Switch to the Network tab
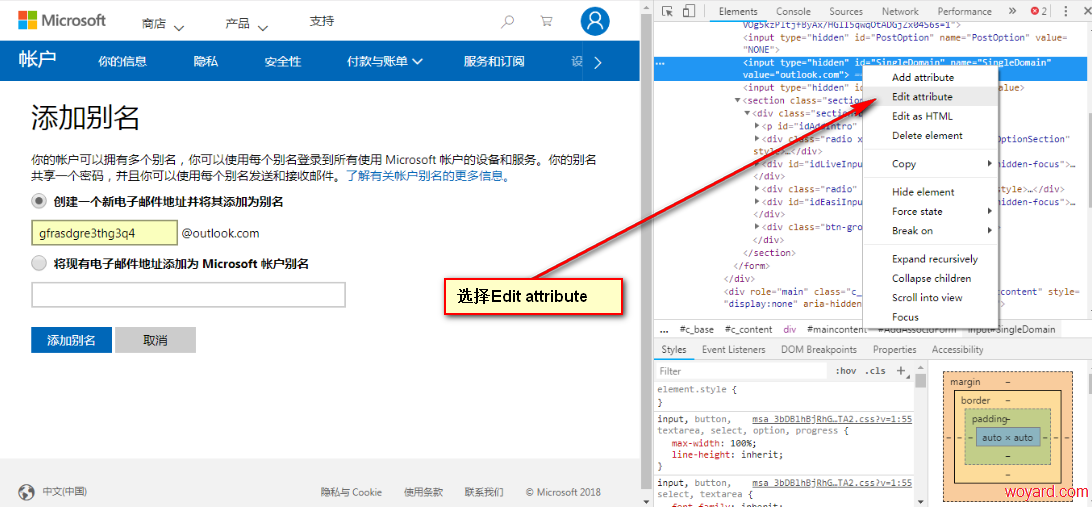This screenshot has height=507, width=1092. (x=900, y=11)
